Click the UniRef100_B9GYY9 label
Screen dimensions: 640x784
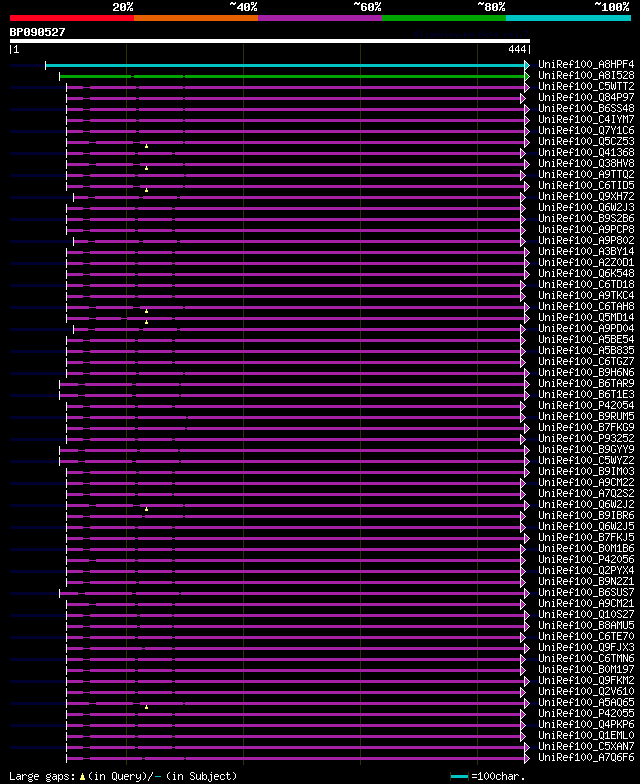tap(586, 450)
